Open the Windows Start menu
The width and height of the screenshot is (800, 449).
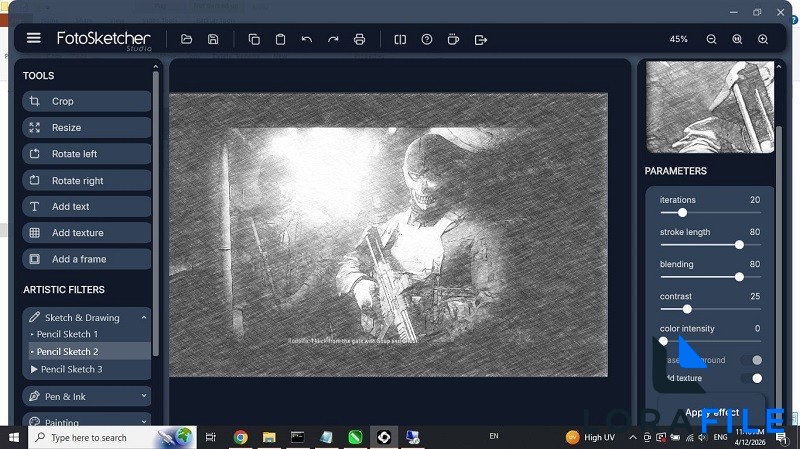tap(14, 437)
